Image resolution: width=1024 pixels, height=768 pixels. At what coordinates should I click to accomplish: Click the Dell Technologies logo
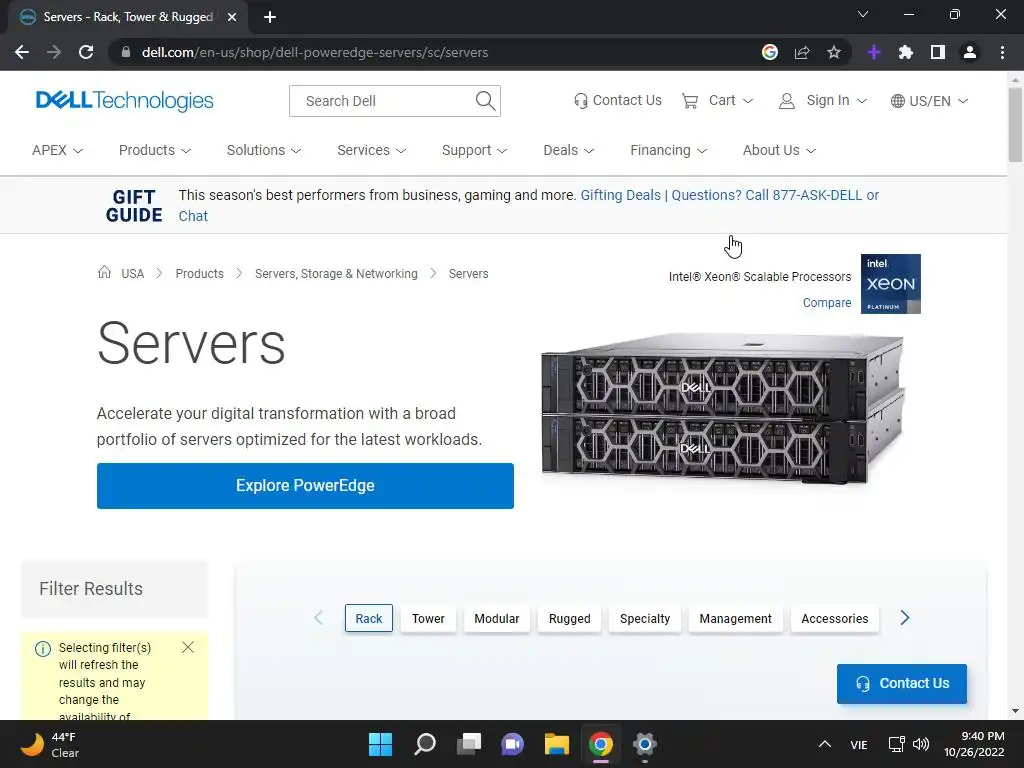[124, 101]
